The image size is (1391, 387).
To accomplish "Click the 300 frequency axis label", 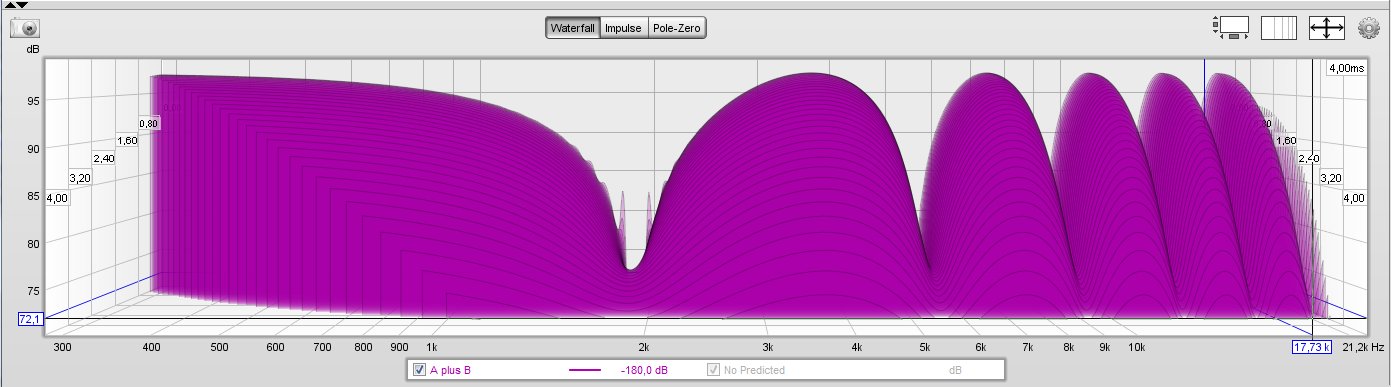I will point(62,347).
